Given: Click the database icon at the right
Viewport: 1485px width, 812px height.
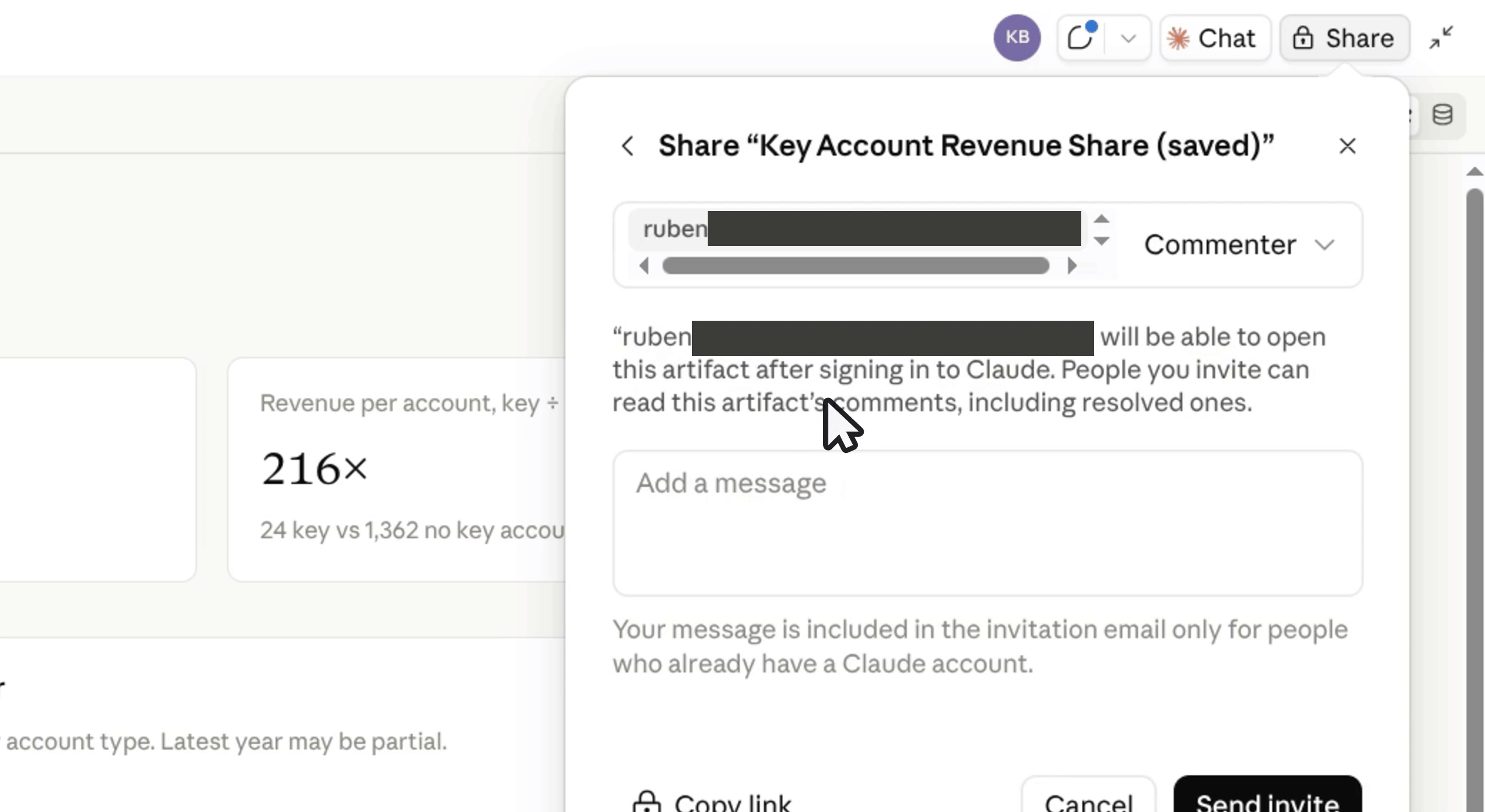Looking at the screenshot, I should [x=1442, y=115].
